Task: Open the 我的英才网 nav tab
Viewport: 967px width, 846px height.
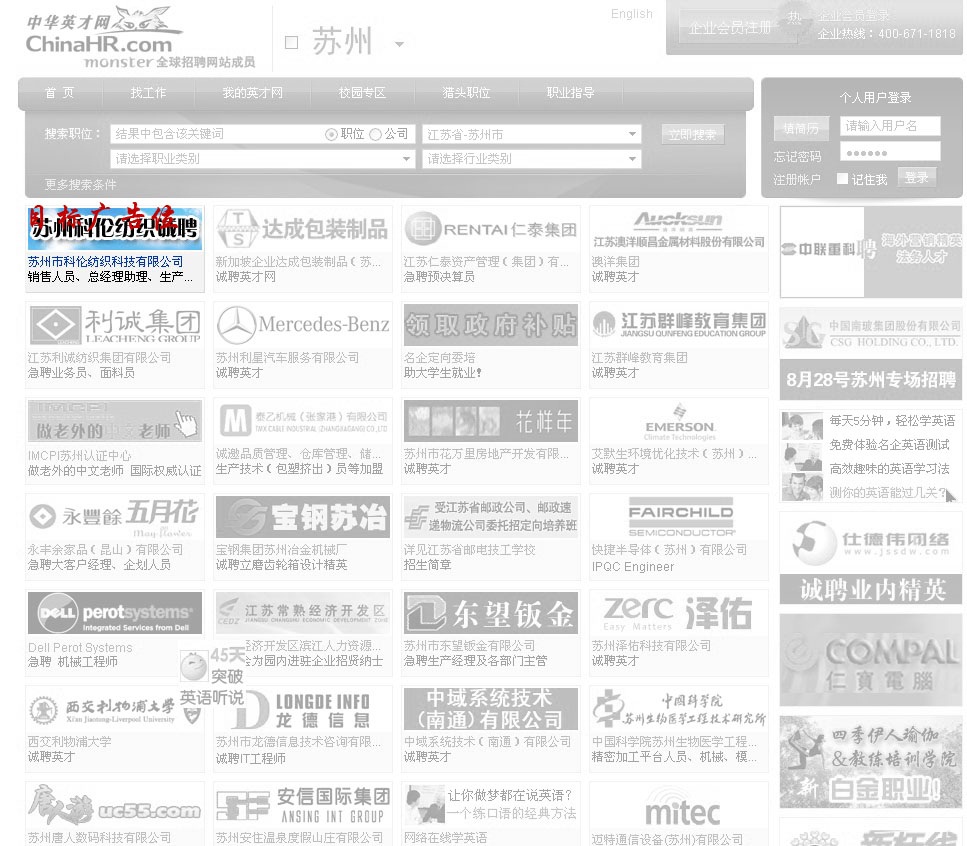Action: (x=252, y=92)
